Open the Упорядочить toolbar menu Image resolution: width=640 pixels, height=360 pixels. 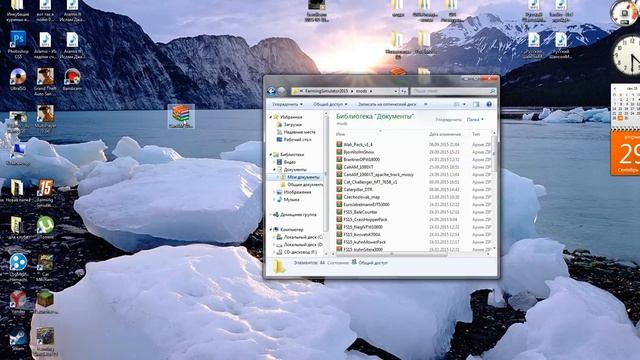coord(287,104)
